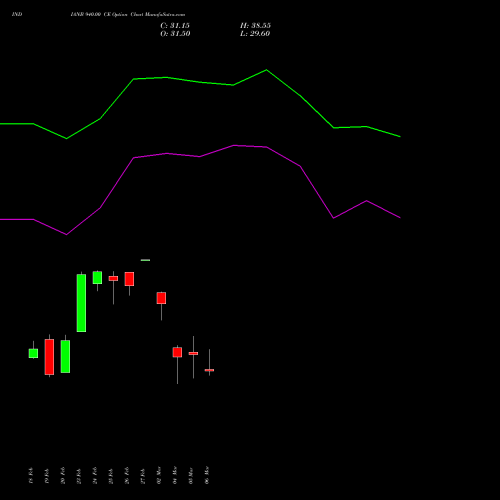Screen dimensions: 500x500
Task: Click the peak of the green upper band line
Action: (x=266, y=70)
